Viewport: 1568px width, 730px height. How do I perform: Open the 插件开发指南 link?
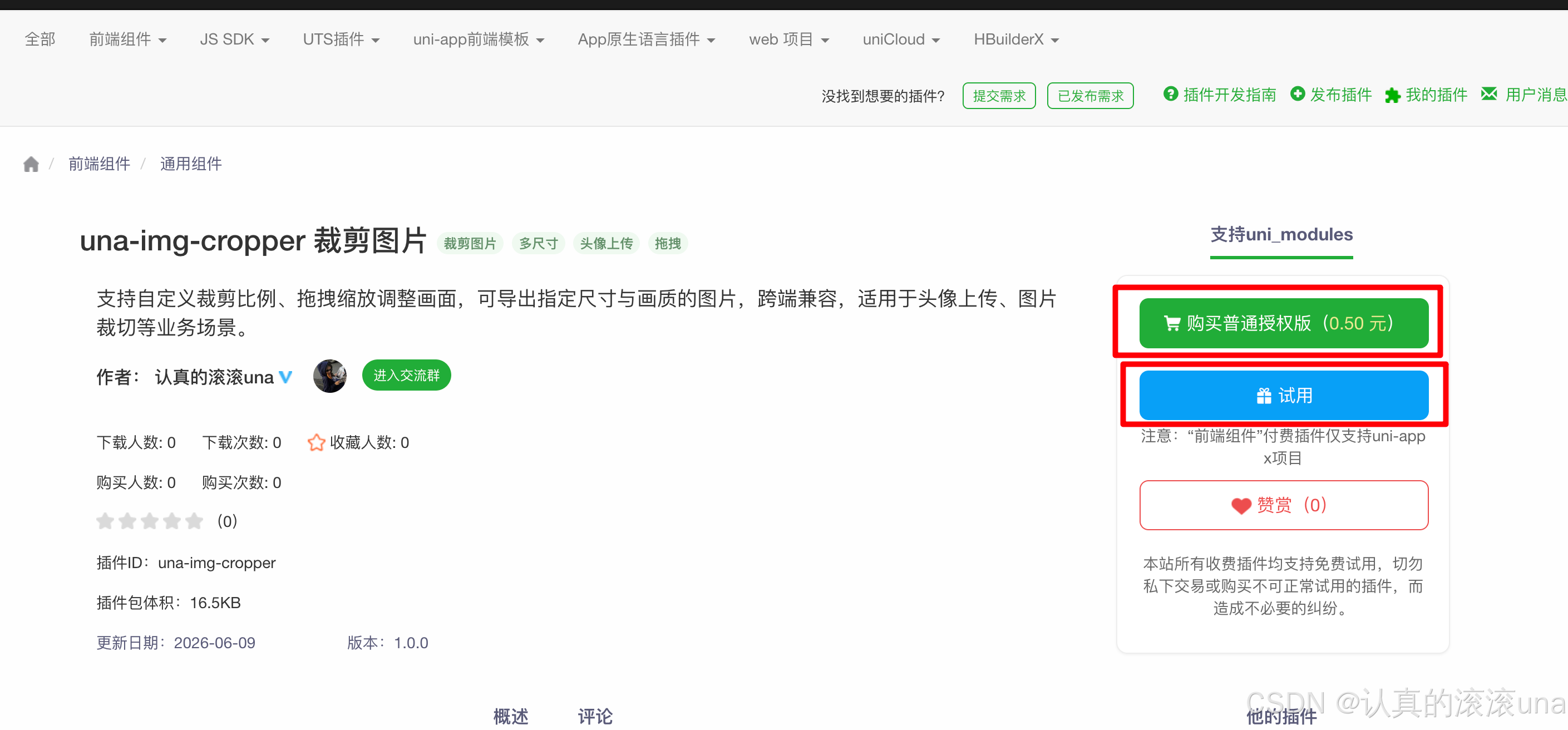[x=1230, y=95]
